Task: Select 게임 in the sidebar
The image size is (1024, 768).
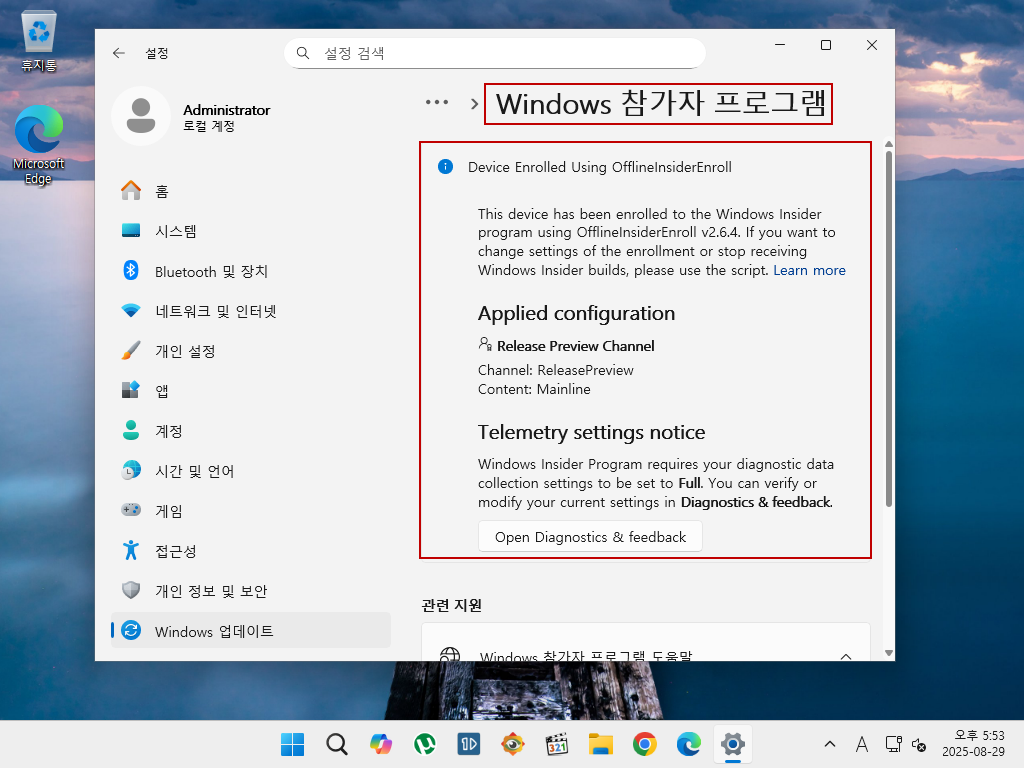Action: point(251,511)
